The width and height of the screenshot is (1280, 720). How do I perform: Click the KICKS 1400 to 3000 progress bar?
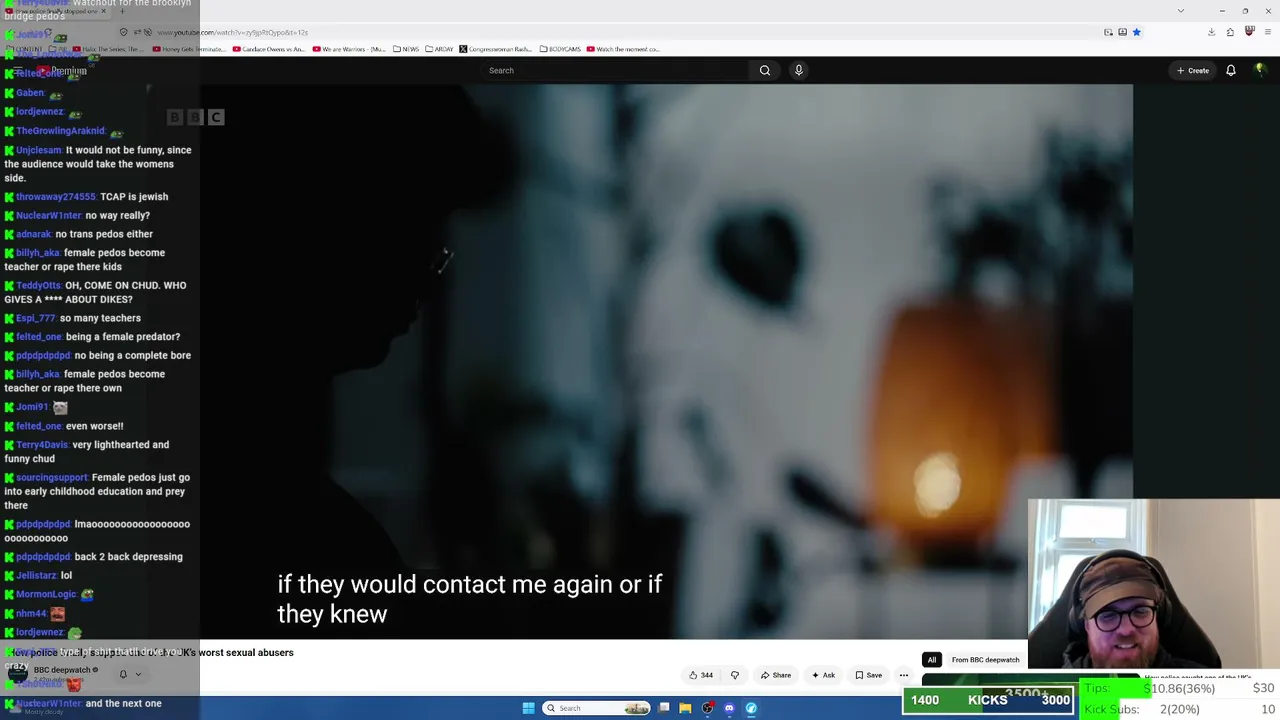[x=988, y=700]
